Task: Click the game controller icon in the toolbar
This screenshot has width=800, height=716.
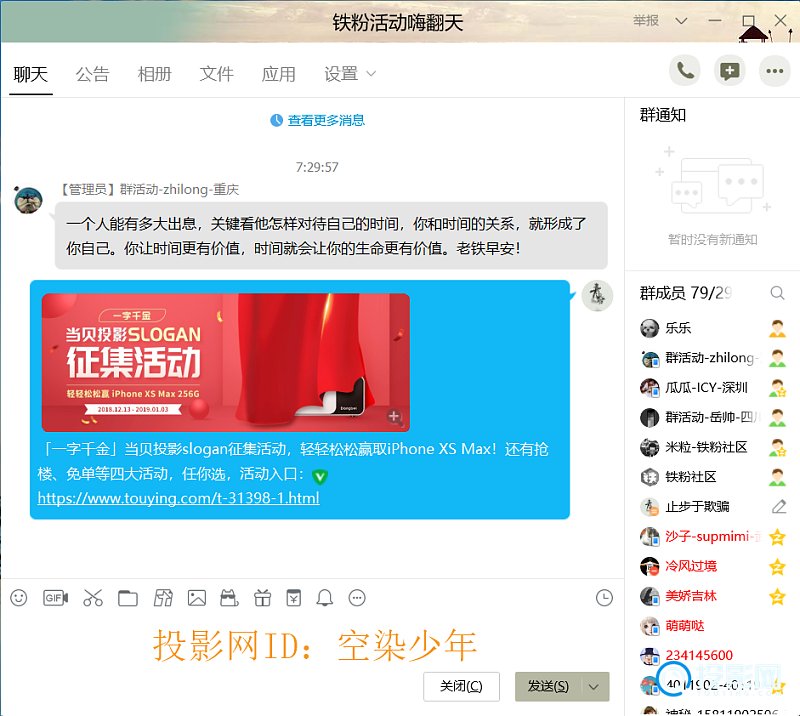Action: (229, 598)
